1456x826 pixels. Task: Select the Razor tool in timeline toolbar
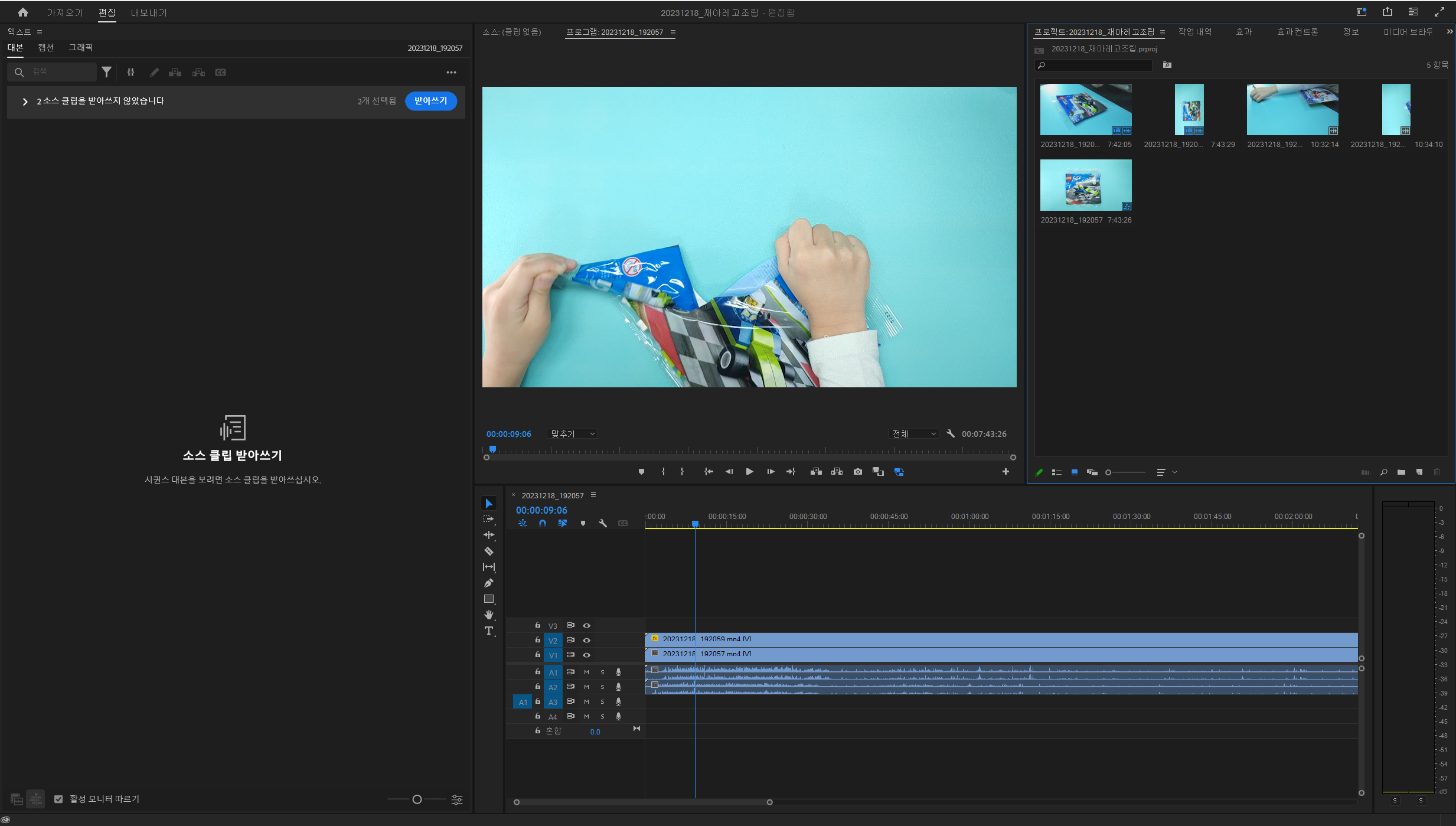tap(489, 551)
